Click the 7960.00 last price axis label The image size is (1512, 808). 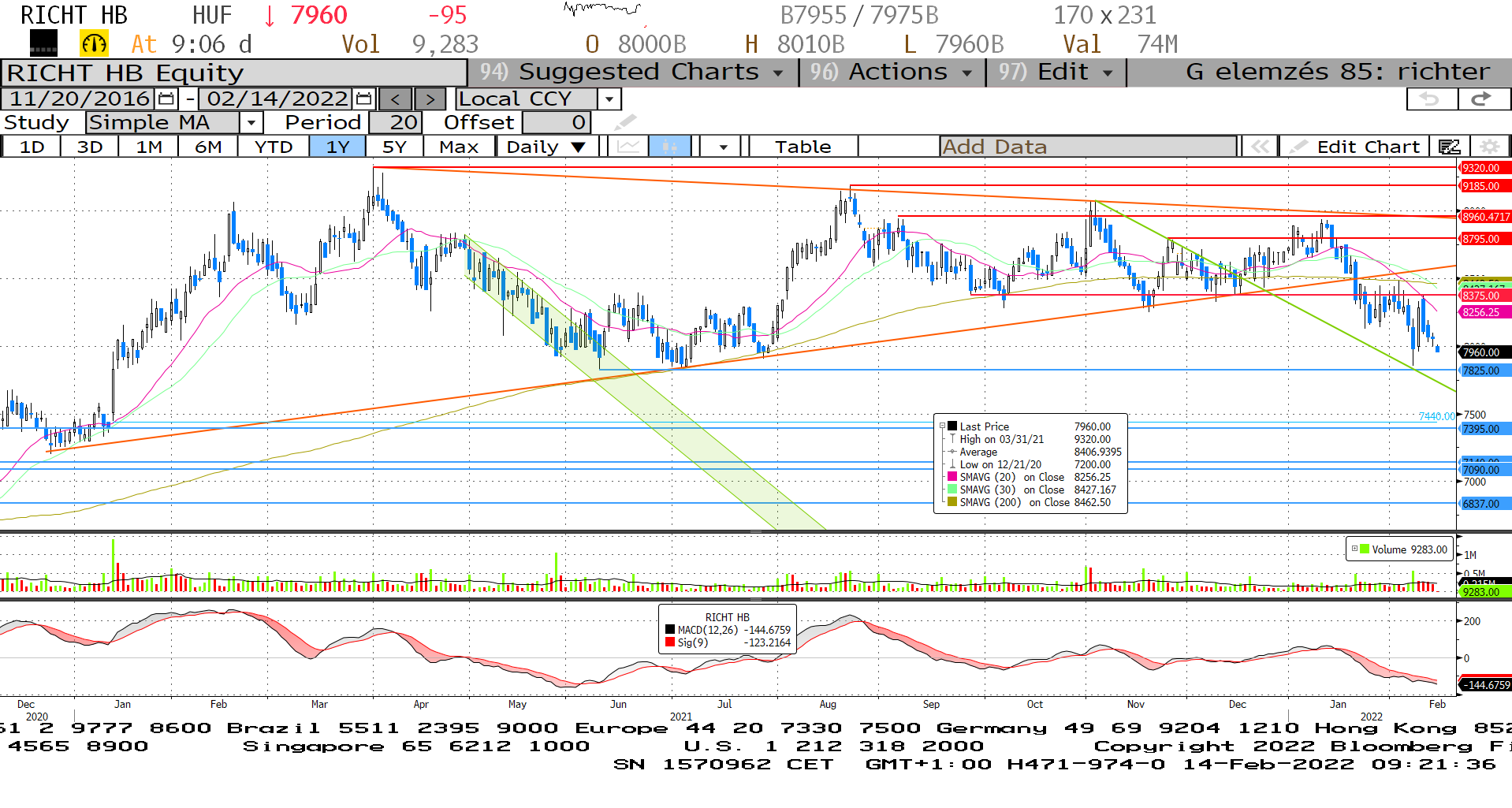[x=1485, y=352]
